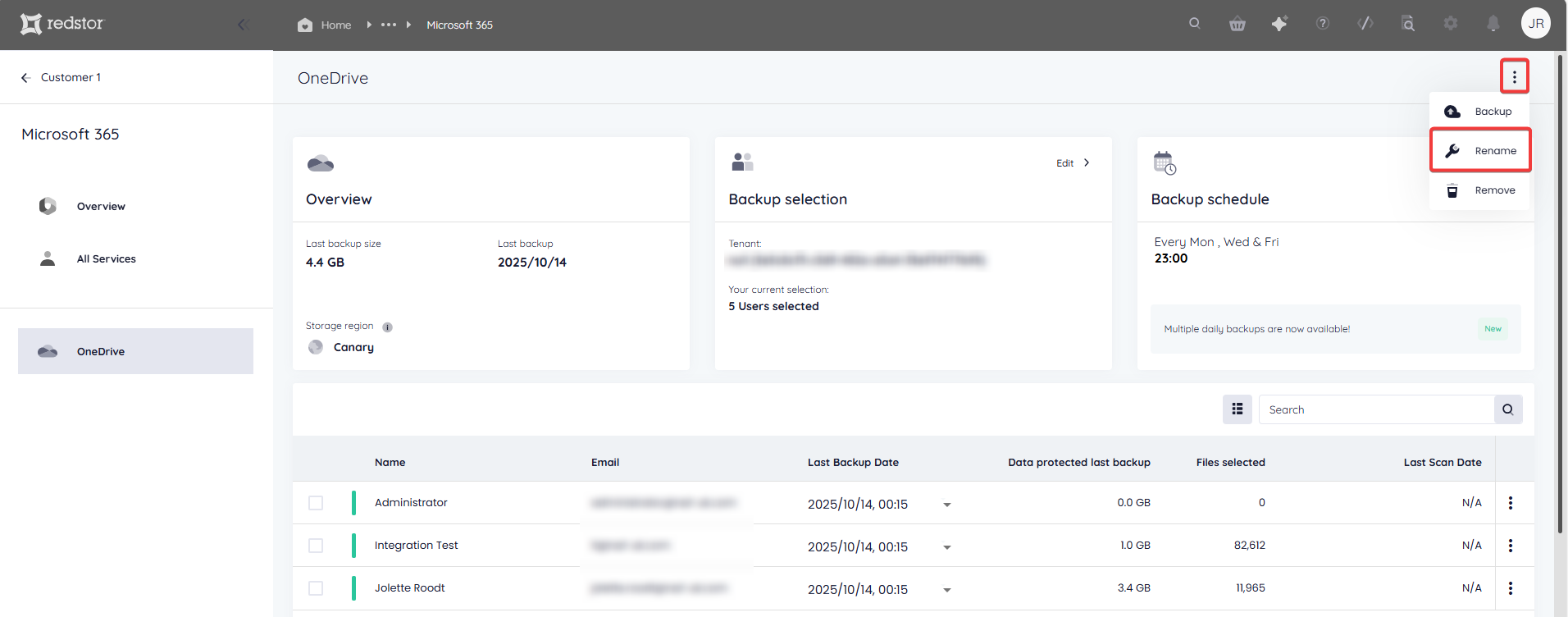The image size is (1568, 617).
Task: Sort by Files selected column
Action: pos(1231,463)
